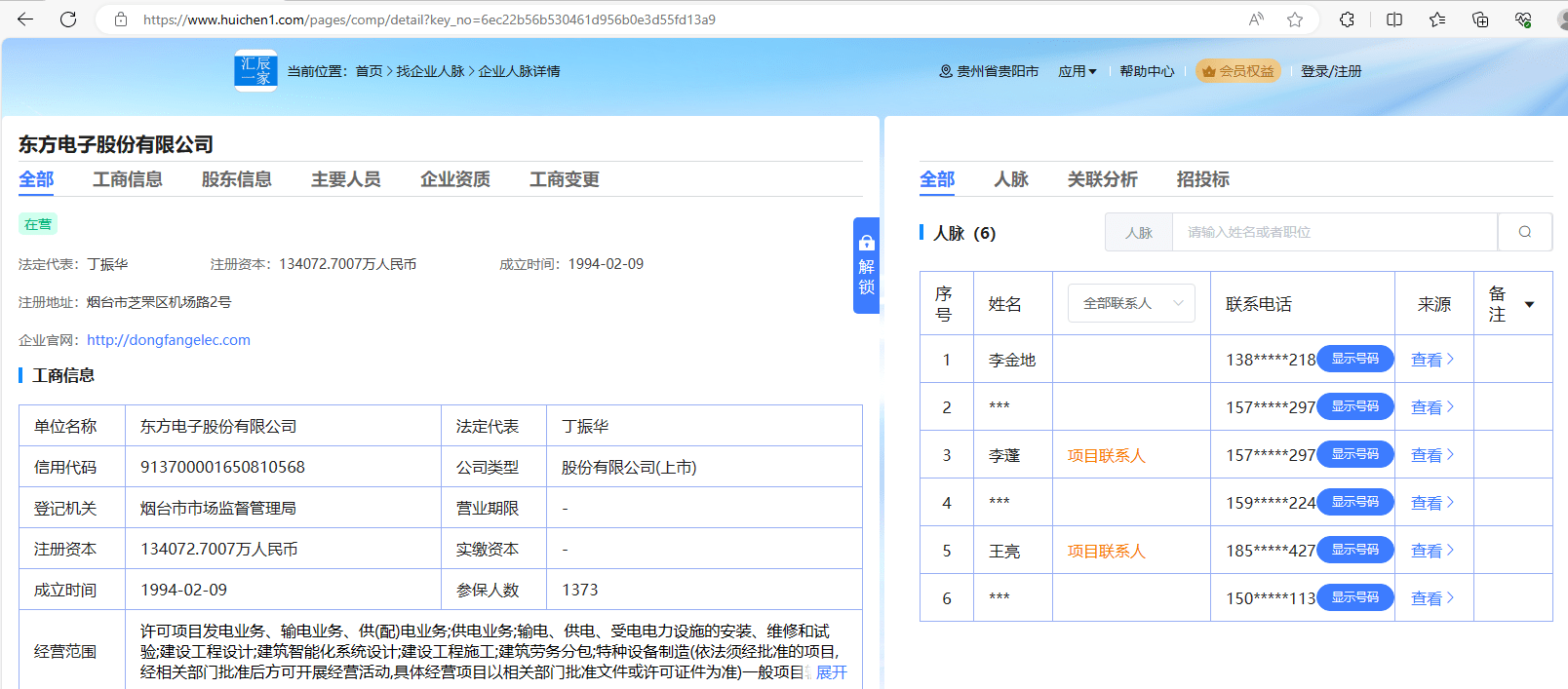Viewport: 1568px width, 689px height.
Task: Click 项目联系人 label for 李蓬
Action: click(1107, 455)
